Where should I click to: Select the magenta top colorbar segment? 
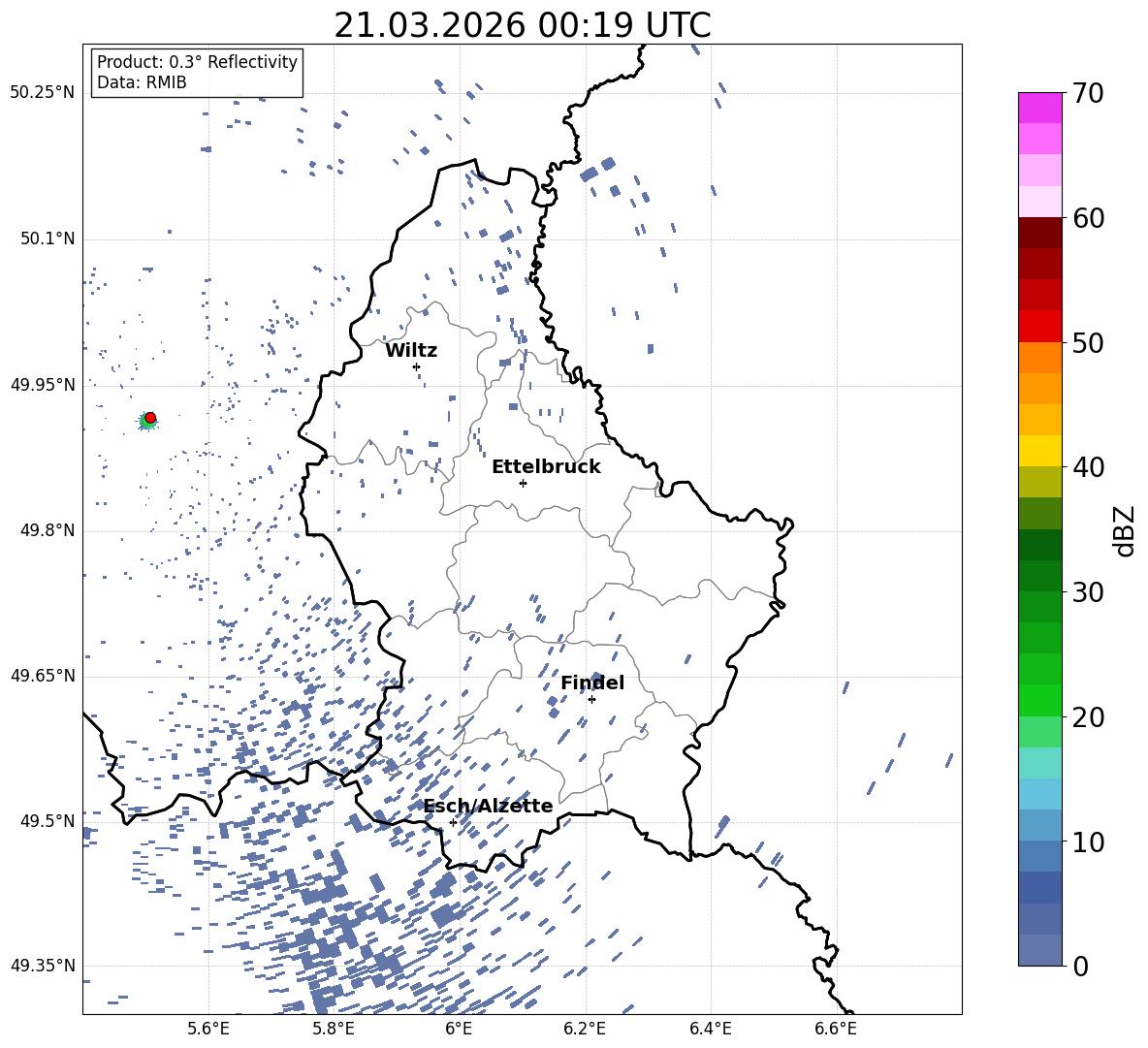click(x=1040, y=108)
